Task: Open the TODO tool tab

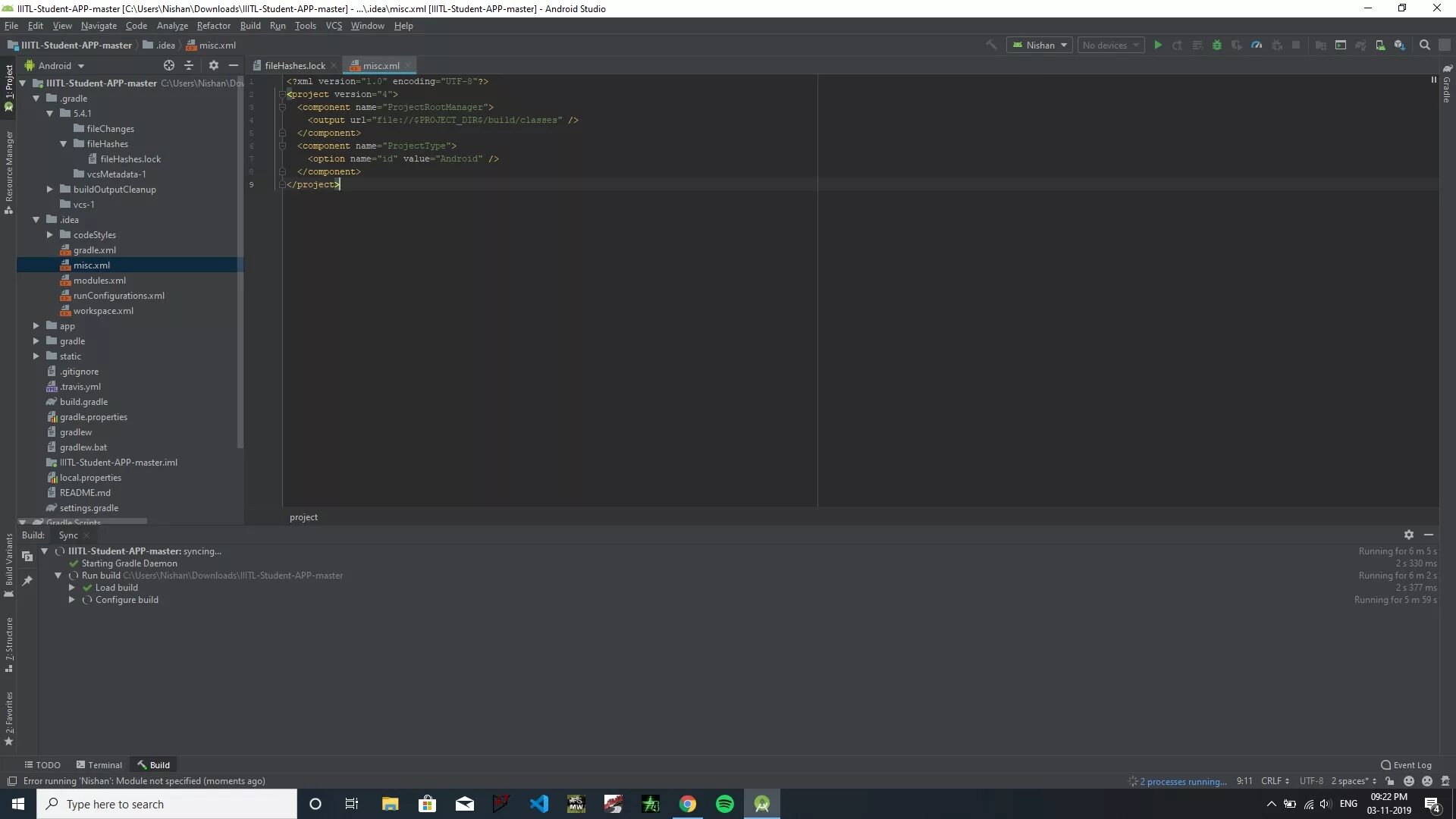Action: pyautogui.click(x=42, y=765)
